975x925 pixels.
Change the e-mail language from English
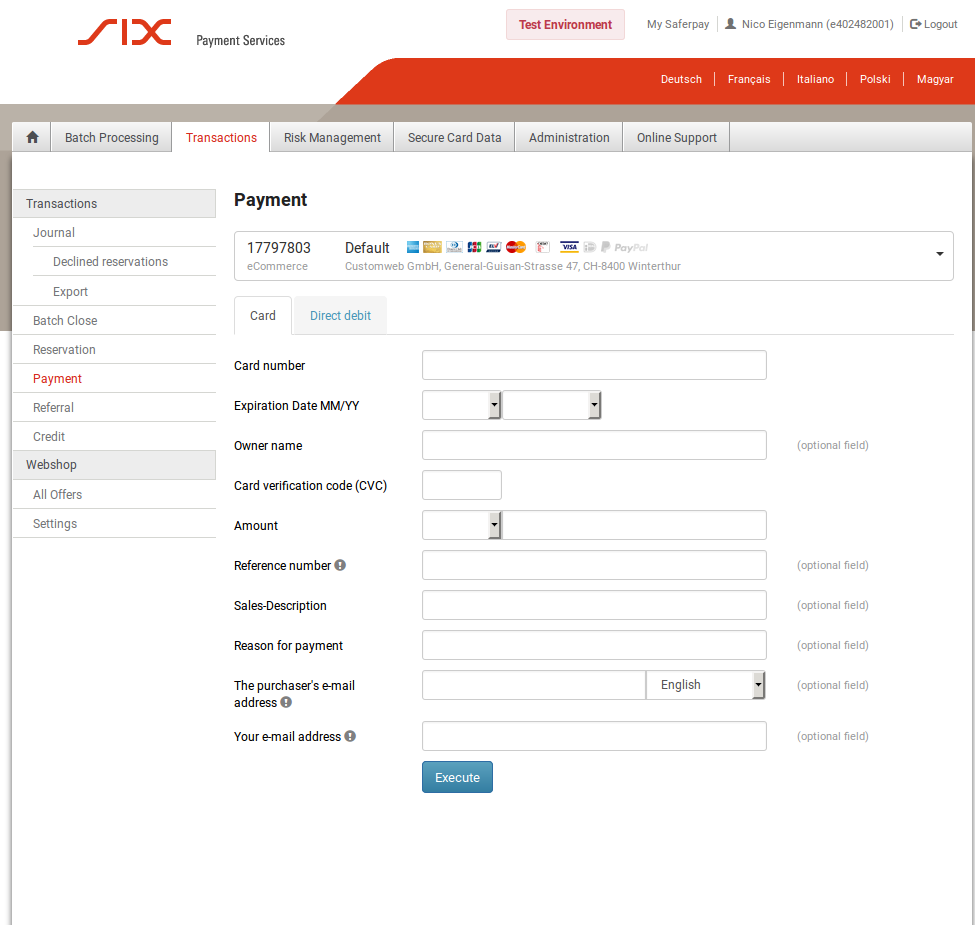pos(758,685)
